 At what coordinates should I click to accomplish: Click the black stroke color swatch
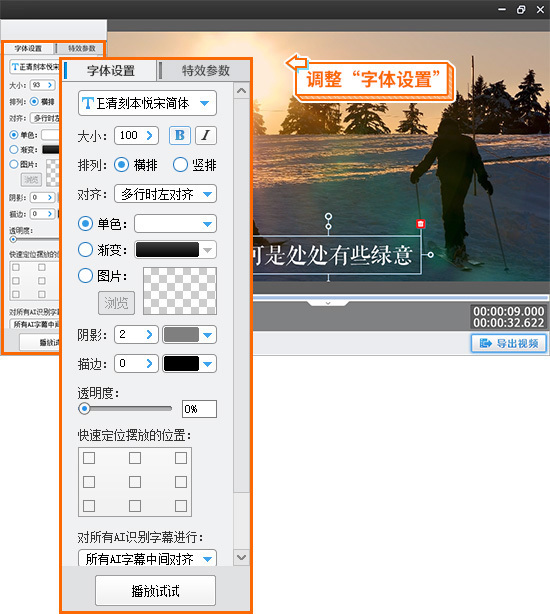click(x=181, y=364)
